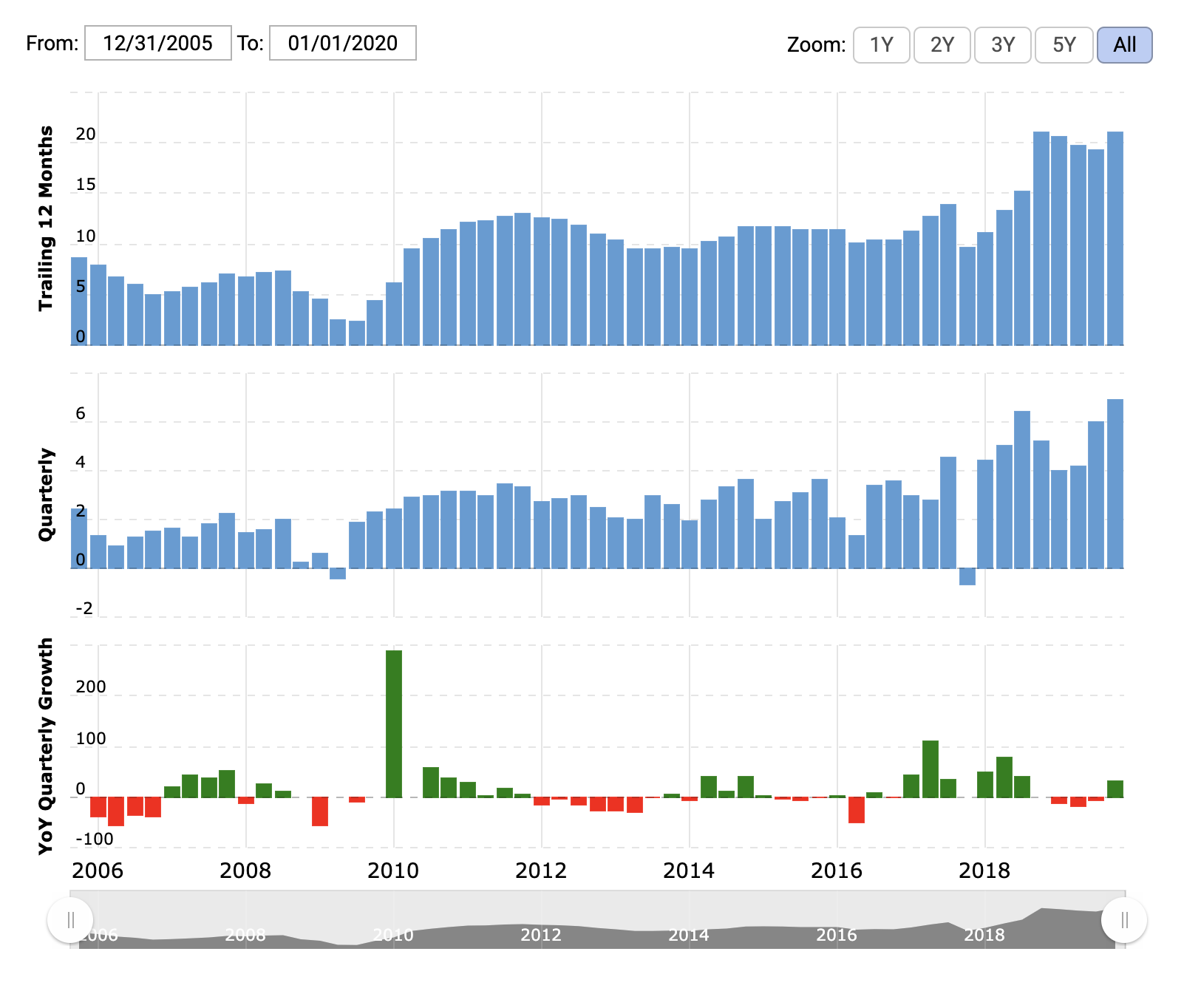Select the 2Y zoom button
This screenshot has height=1008, width=1184.
click(x=942, y=45)
